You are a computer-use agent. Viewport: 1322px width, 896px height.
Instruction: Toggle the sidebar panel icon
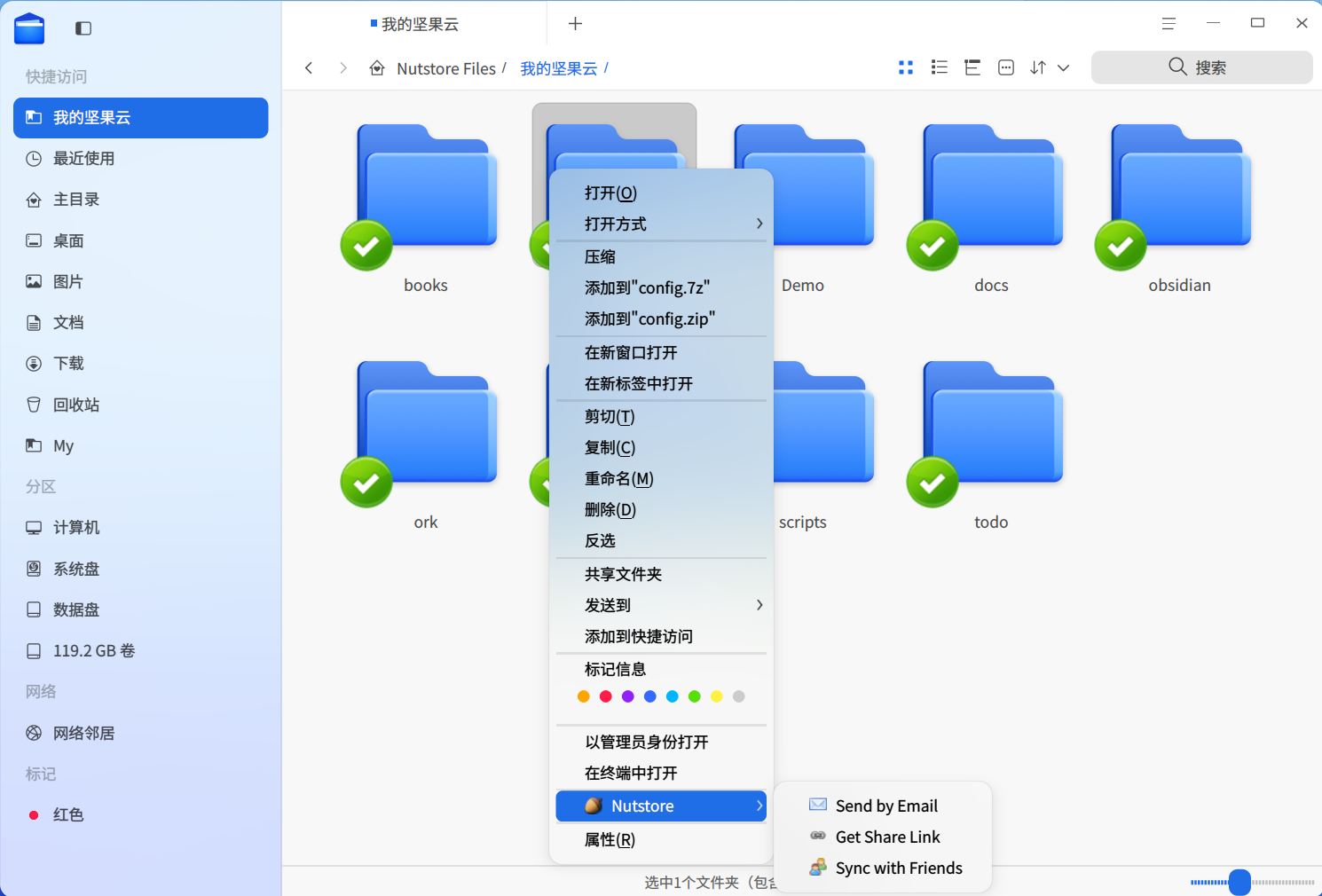[83, 28]
